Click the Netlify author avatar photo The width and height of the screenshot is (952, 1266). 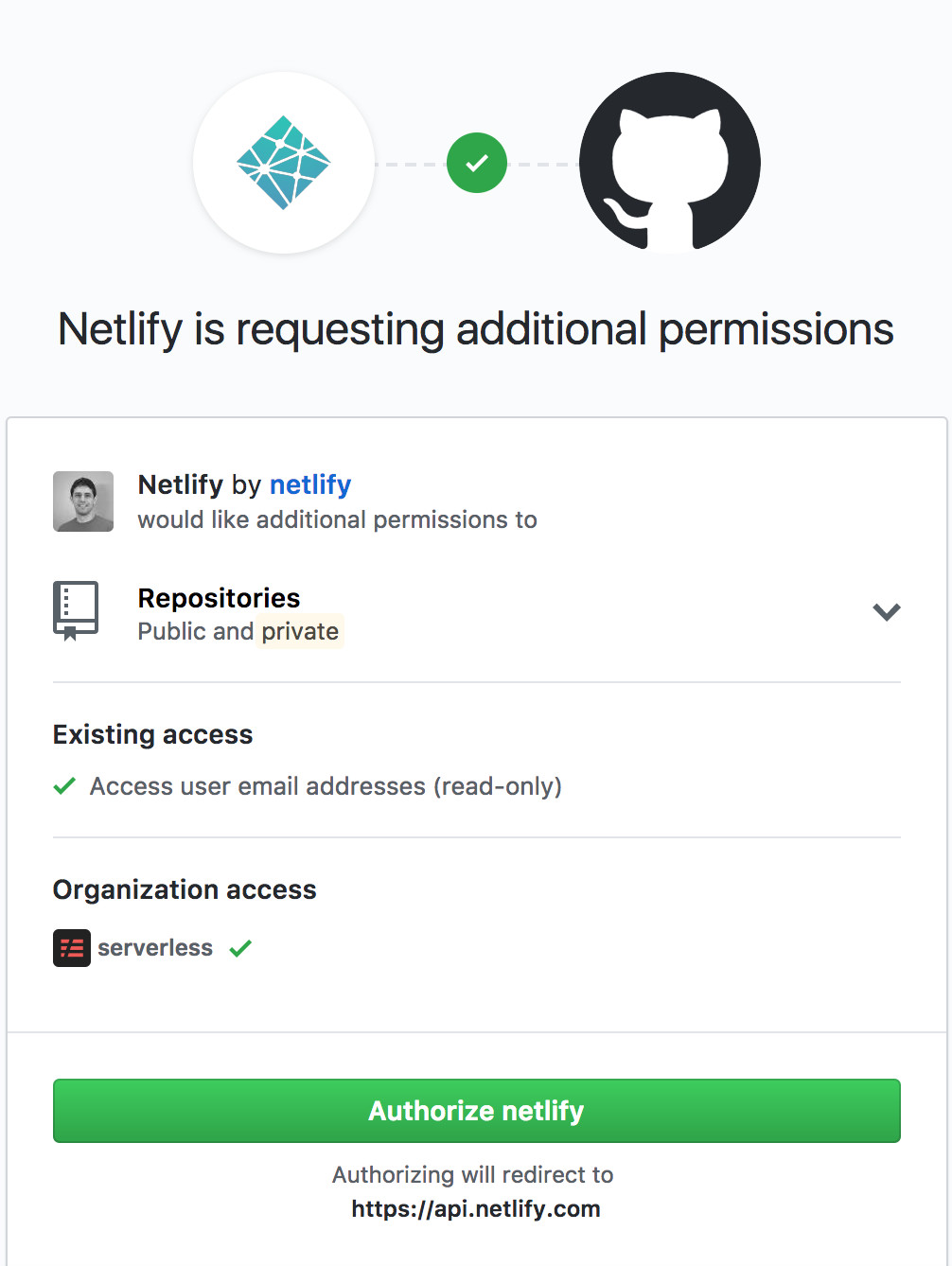[x=83, y=501]
